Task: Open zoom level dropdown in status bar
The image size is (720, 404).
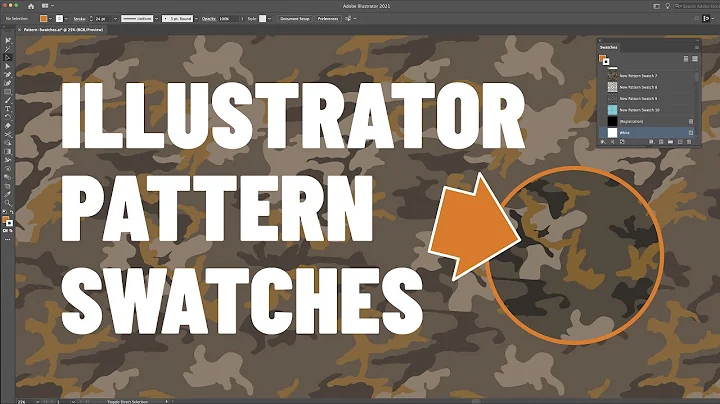Action: click(37, 401)
